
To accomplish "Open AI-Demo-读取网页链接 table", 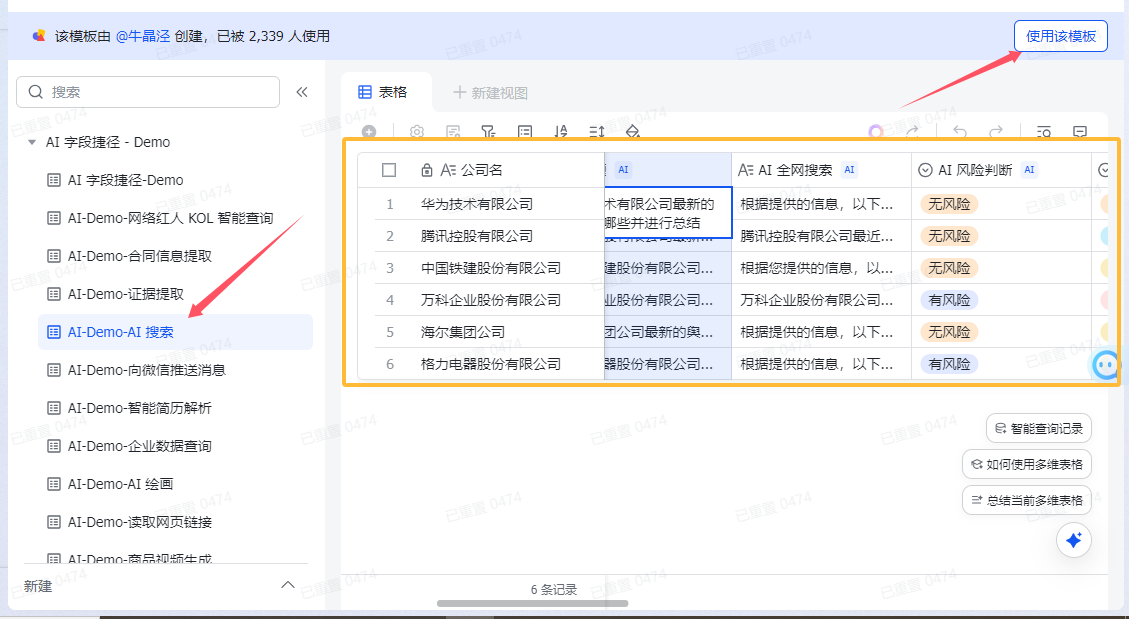I will point(129,522).
